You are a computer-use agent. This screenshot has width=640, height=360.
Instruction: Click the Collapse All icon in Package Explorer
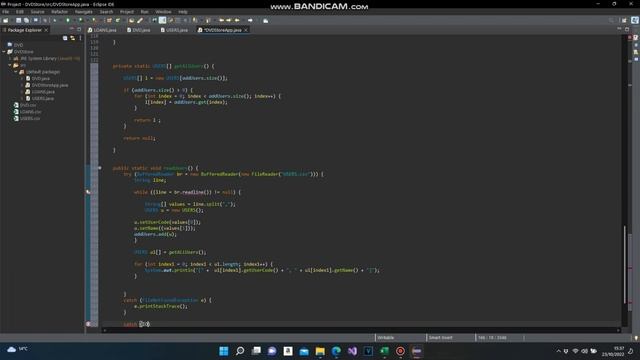tap(65, 38)
